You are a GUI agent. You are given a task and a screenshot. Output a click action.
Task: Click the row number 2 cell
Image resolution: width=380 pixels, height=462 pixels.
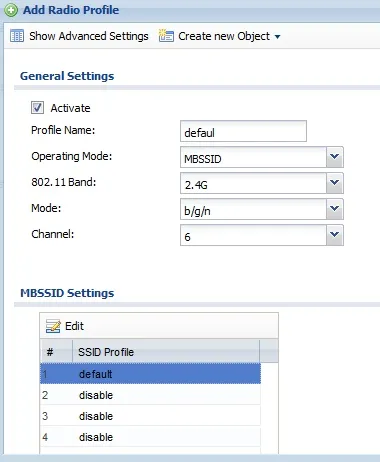[x=45, y=395]
